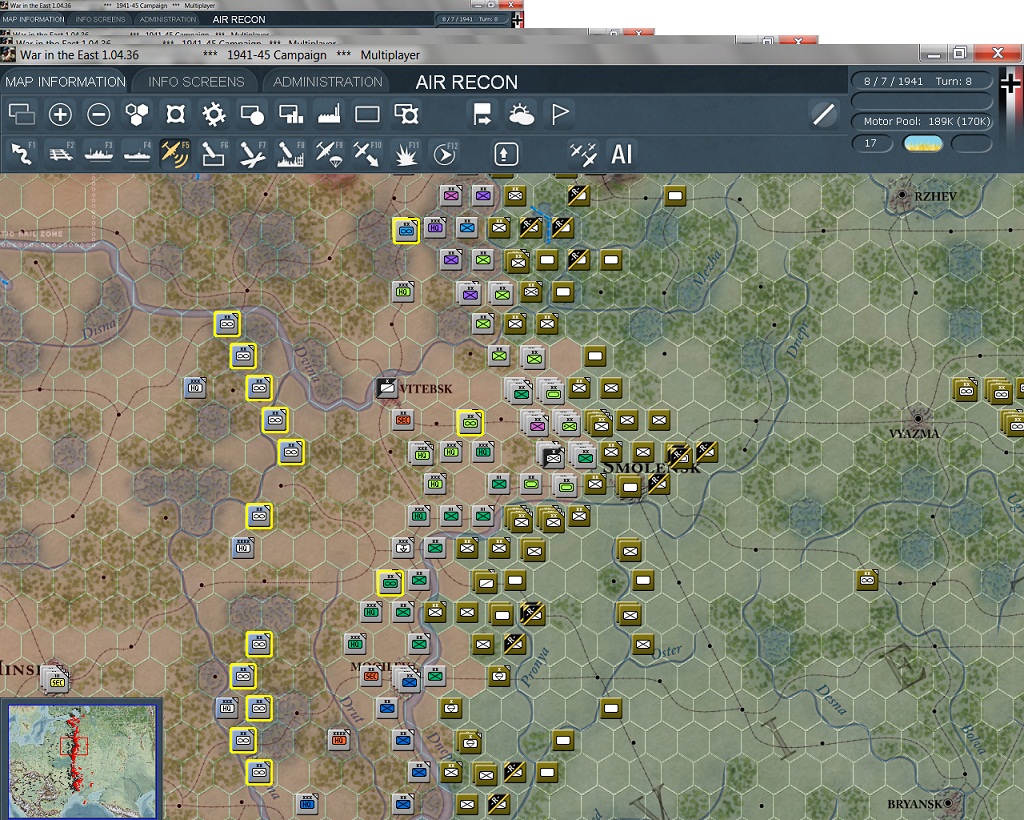Select highlighted panzer unit near Disna river

[227, 324]
